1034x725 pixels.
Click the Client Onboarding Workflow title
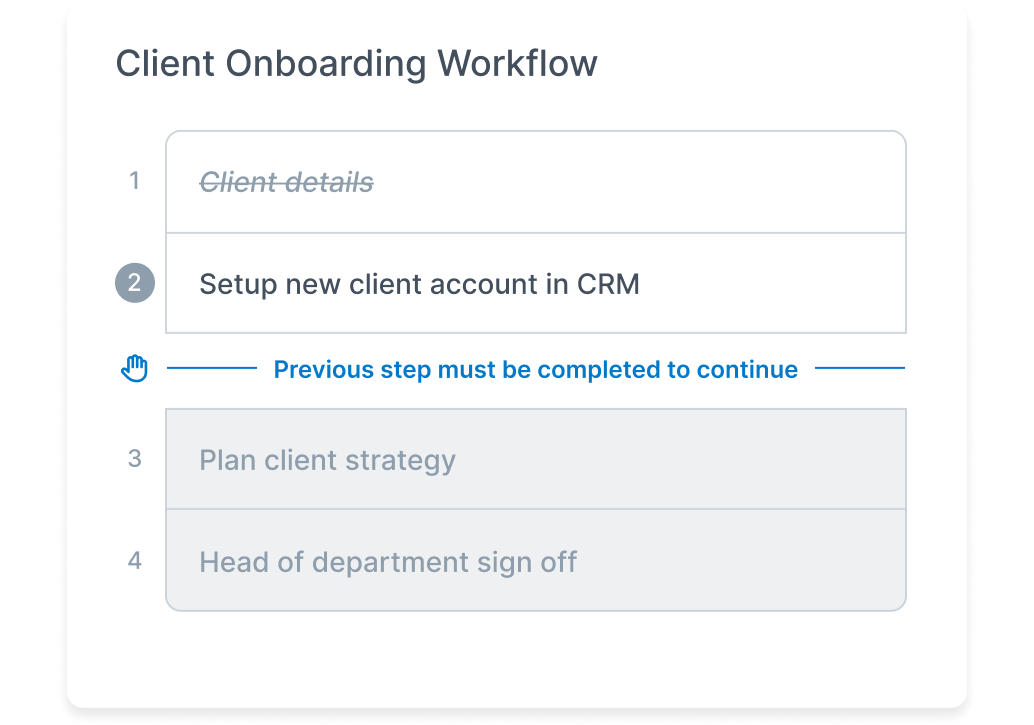point(356,64)
